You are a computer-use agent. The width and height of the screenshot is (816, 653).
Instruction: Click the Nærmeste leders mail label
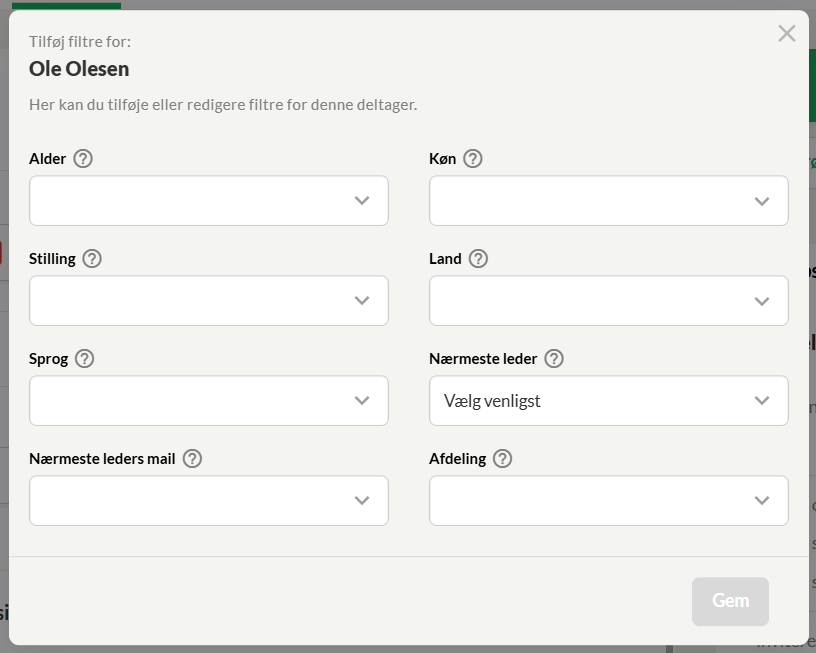[x=102, y=458]
